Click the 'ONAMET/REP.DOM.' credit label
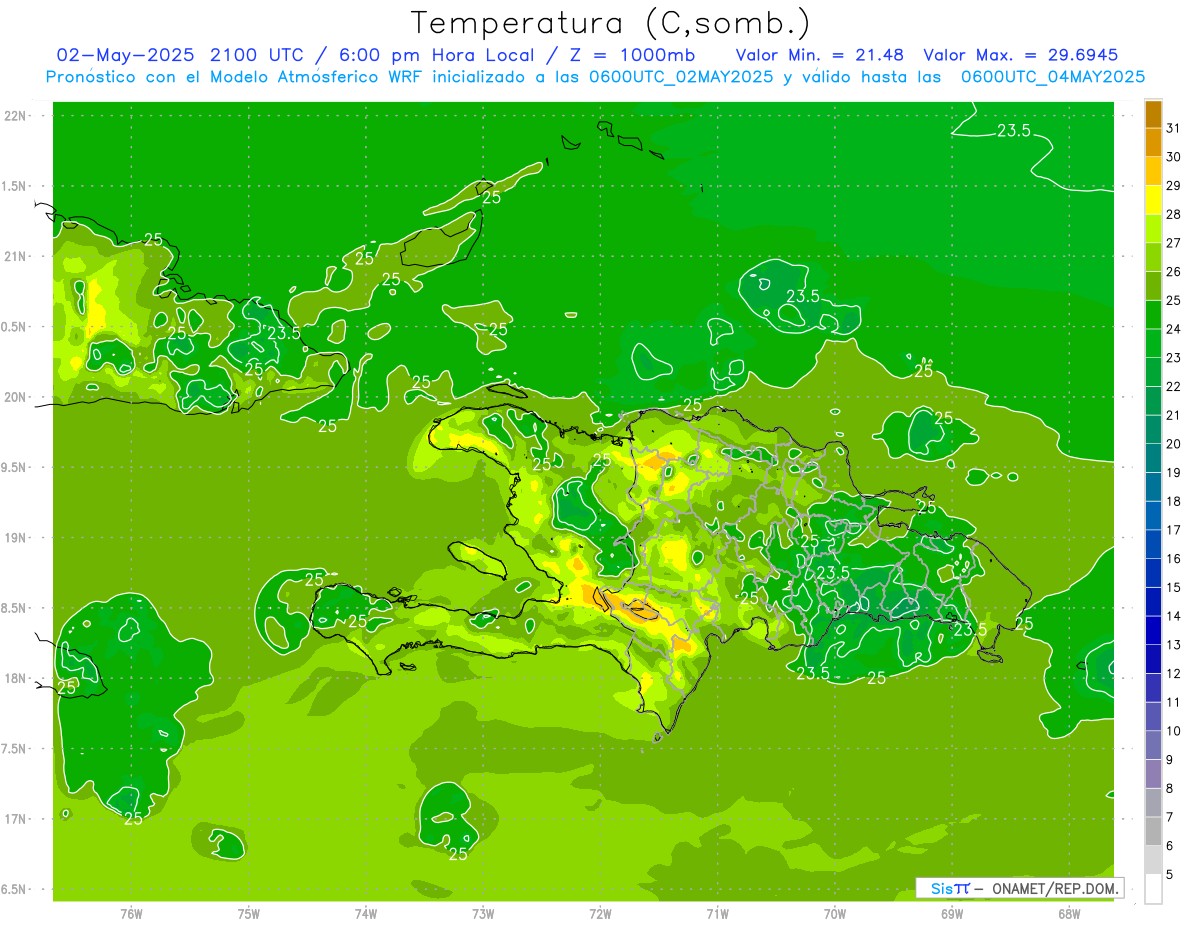 (x=1057, y=888)
